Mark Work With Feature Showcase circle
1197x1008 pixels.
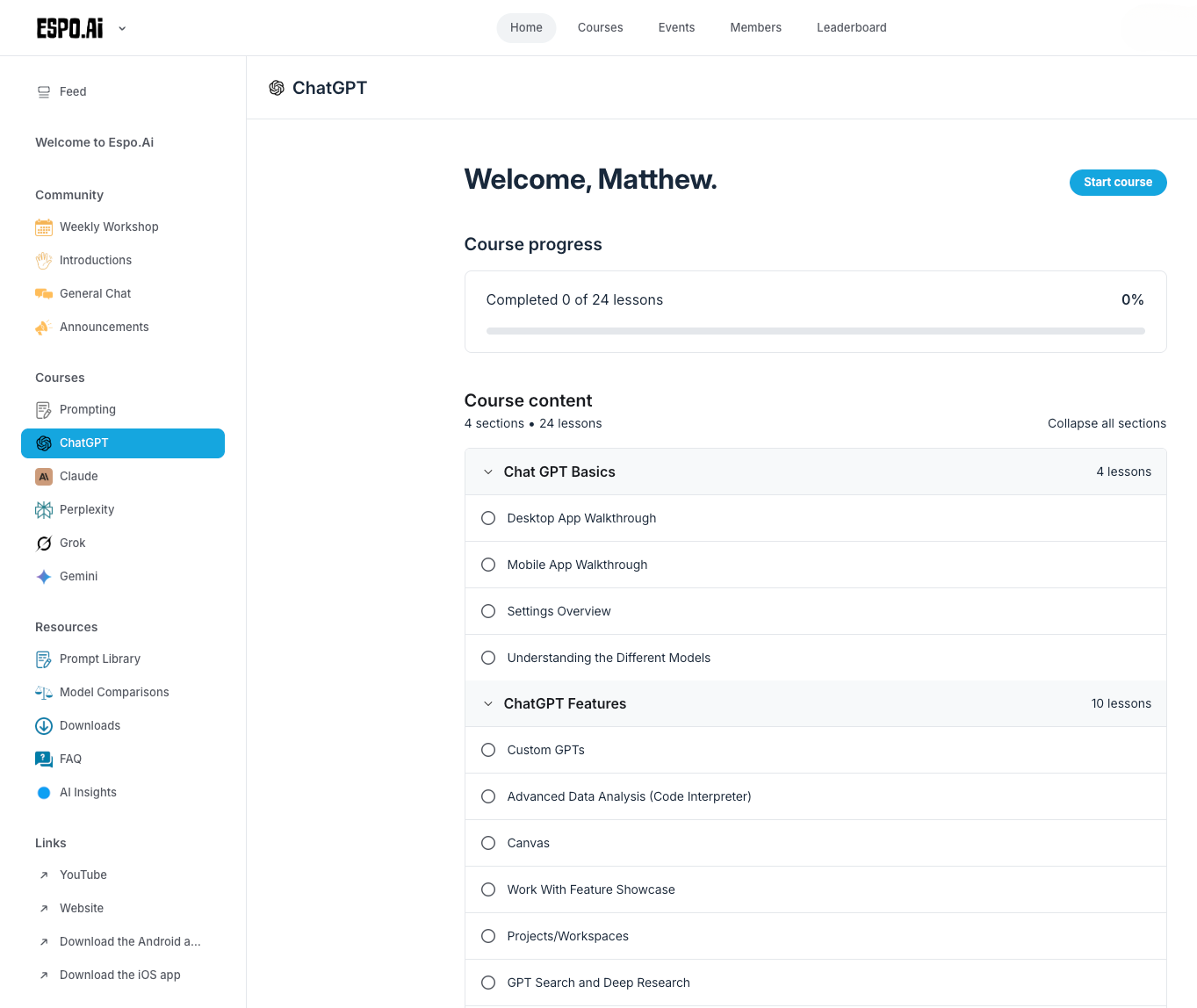point(488,889)
